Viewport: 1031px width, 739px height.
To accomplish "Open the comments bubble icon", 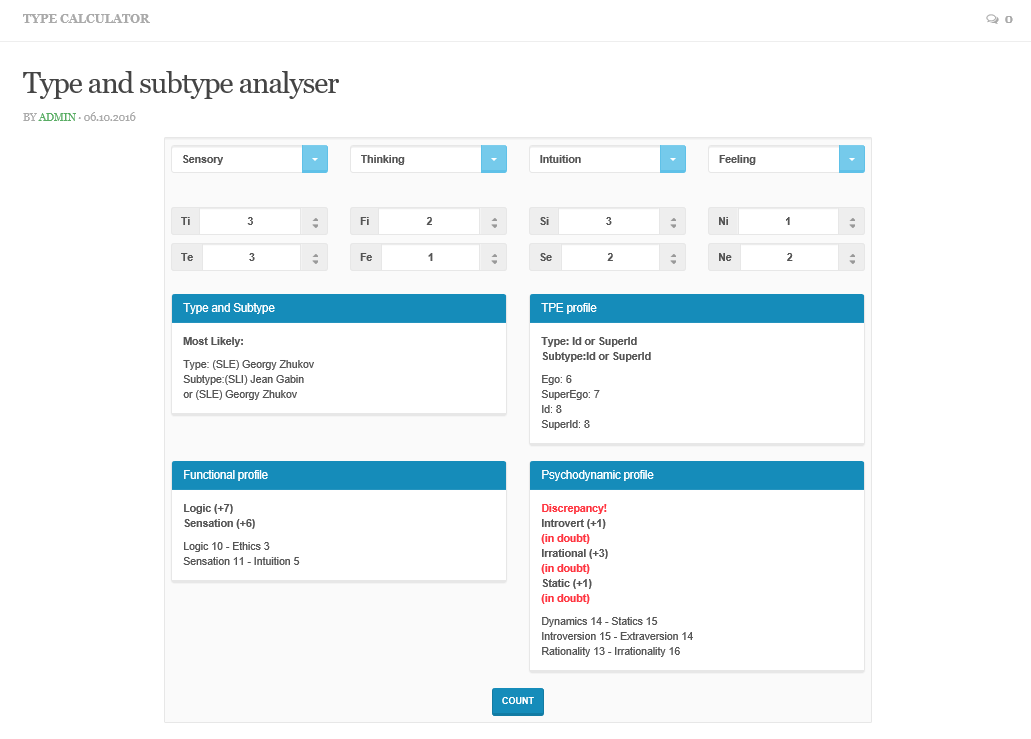I will 992,19.
